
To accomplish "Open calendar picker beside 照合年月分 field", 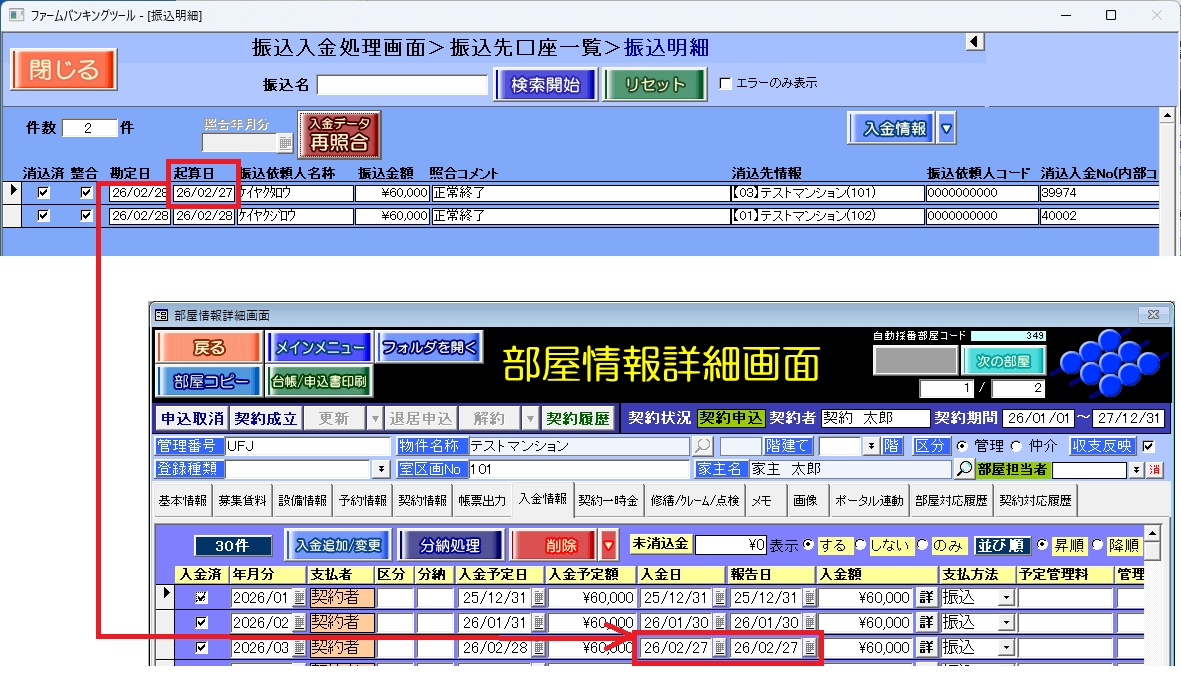I will [x=285, y=142].
